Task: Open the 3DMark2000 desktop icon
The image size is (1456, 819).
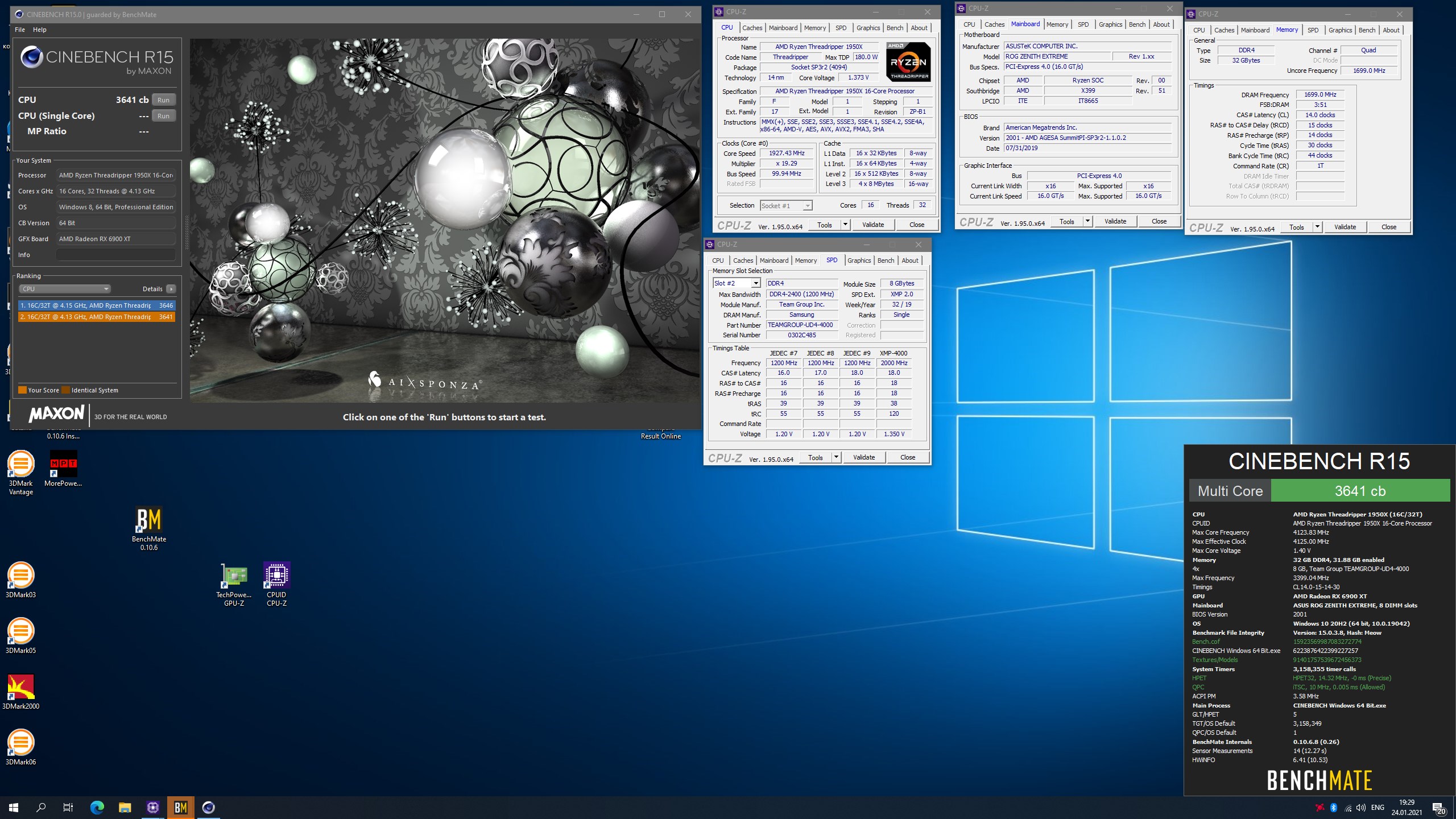Action: 21,691
